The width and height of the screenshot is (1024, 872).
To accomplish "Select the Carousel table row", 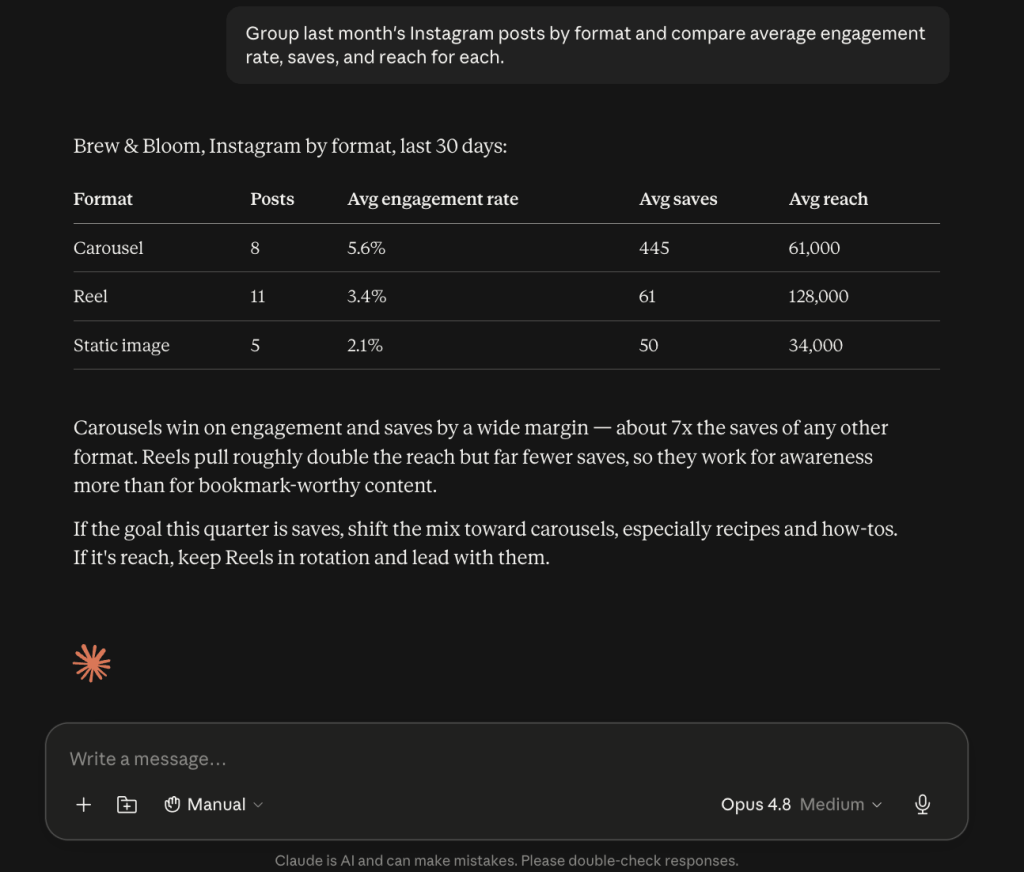I will coord(506,248).
